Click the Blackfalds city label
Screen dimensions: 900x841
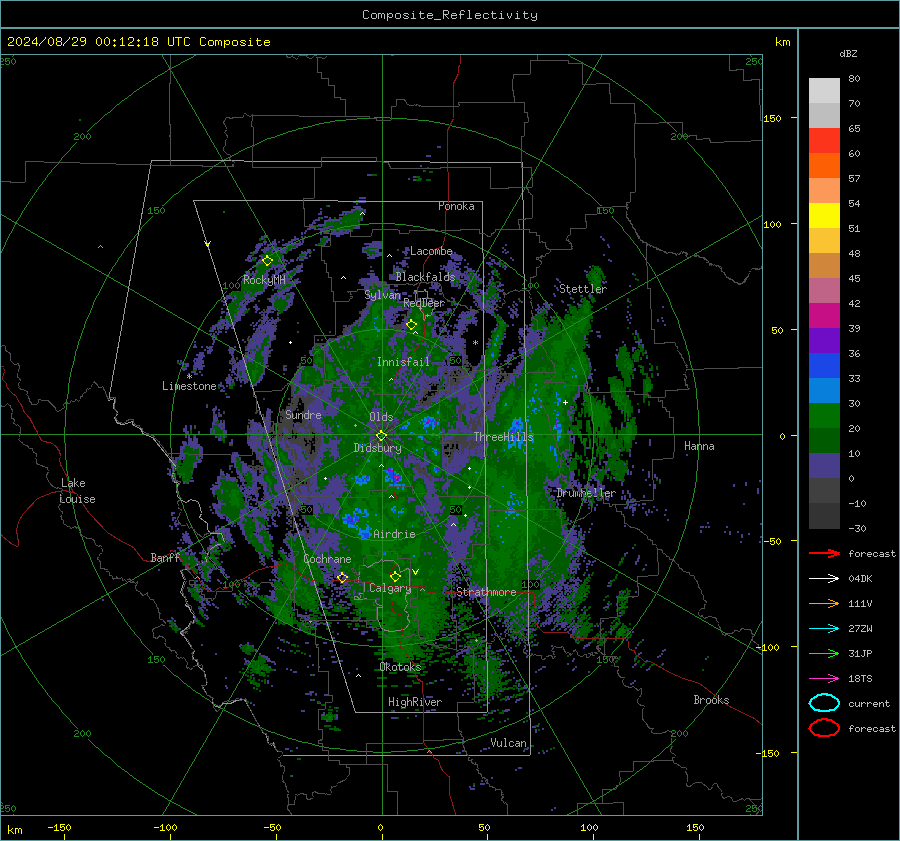(x=425, y=277)
